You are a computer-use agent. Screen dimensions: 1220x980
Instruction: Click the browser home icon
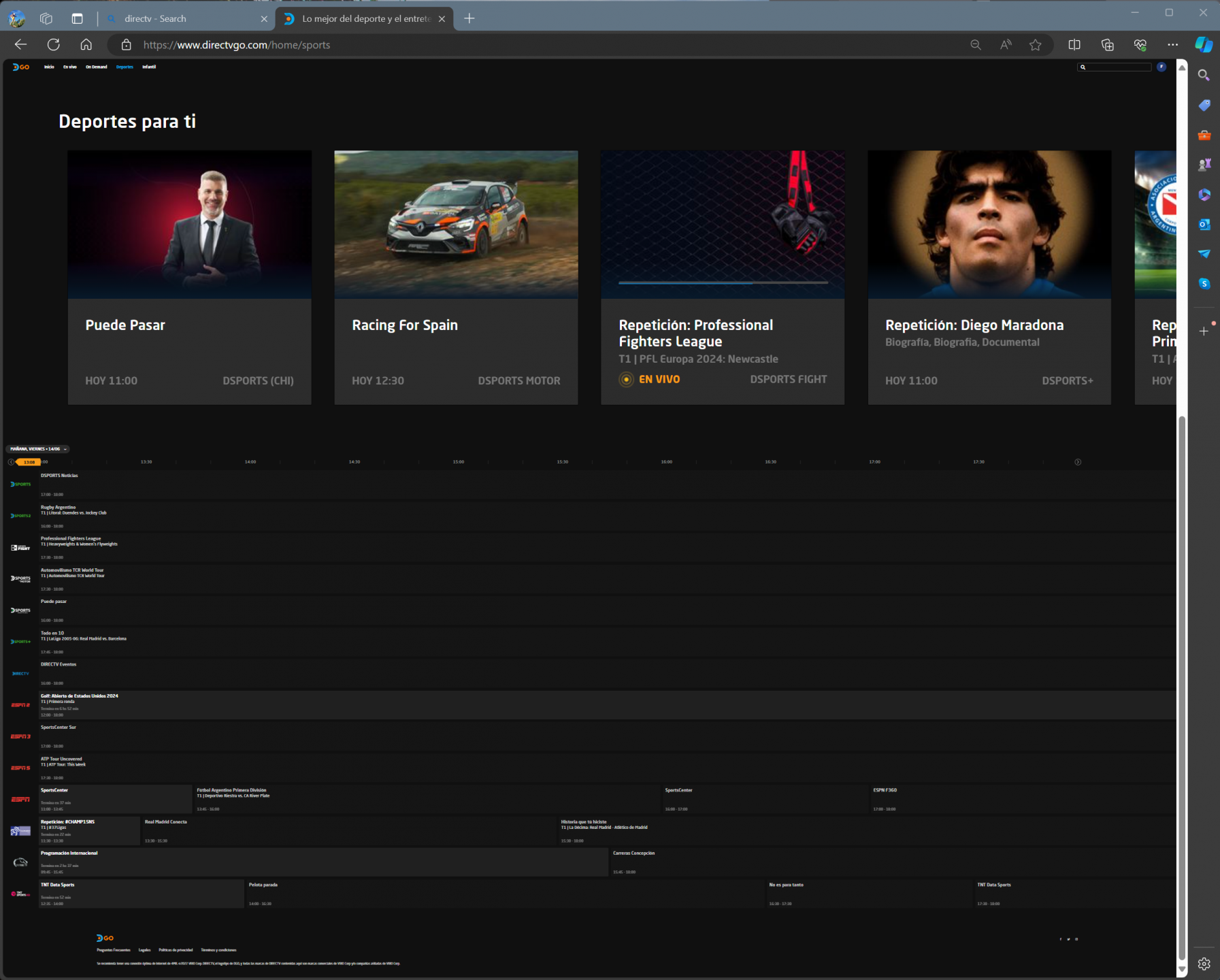tap(86, 45)
